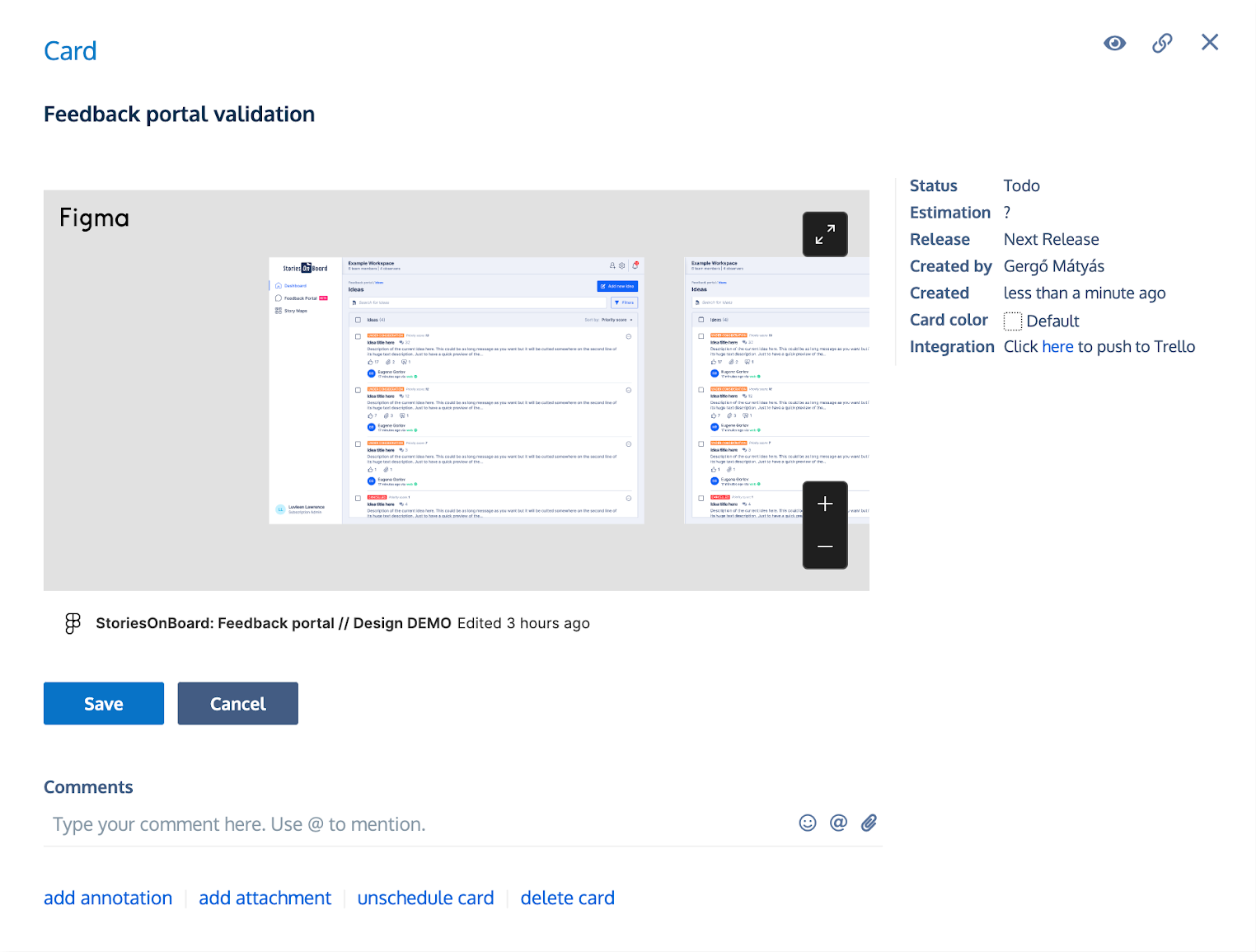Click the Card dialog heading
The image size is (1256, 952).
[x=70, y=51]
